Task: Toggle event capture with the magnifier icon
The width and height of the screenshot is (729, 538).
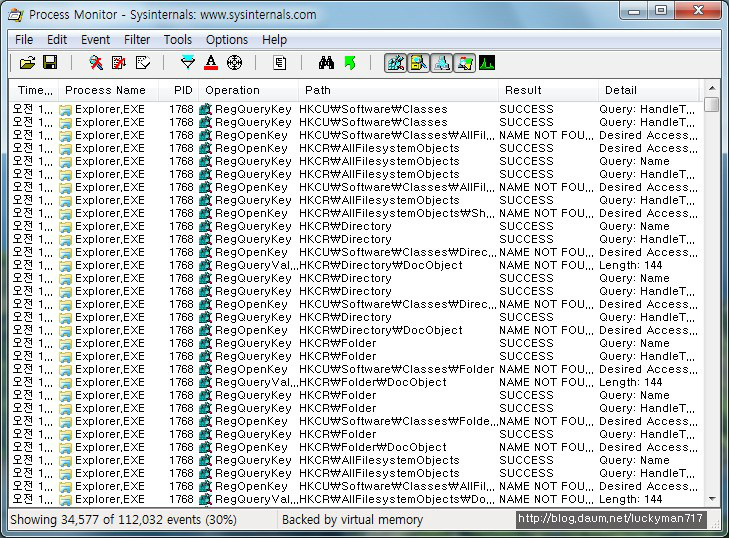Action: (96, 63)
